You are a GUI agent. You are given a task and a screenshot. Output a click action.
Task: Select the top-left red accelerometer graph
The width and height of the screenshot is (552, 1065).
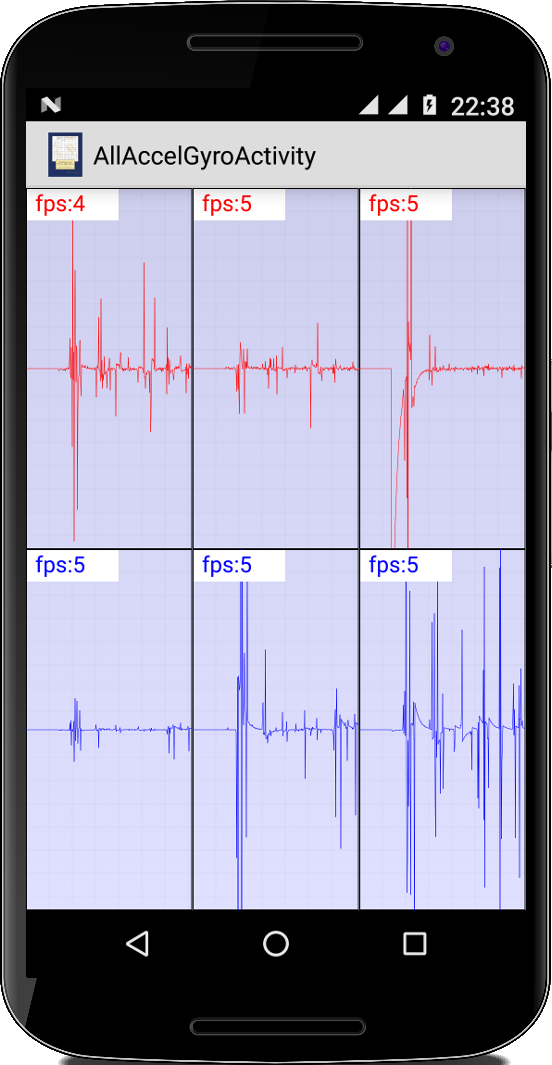(109, 368)
